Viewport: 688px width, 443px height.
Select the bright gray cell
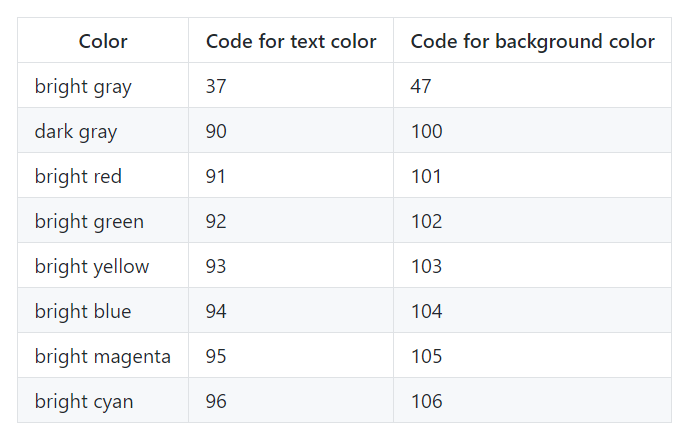103,86
